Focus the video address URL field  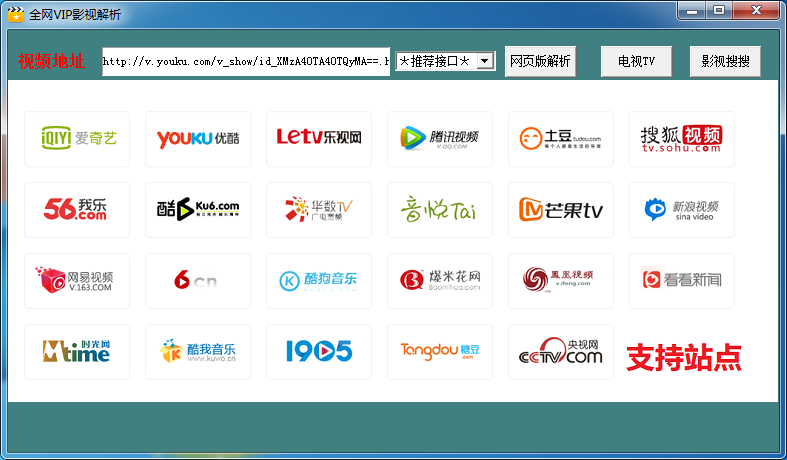246,62
